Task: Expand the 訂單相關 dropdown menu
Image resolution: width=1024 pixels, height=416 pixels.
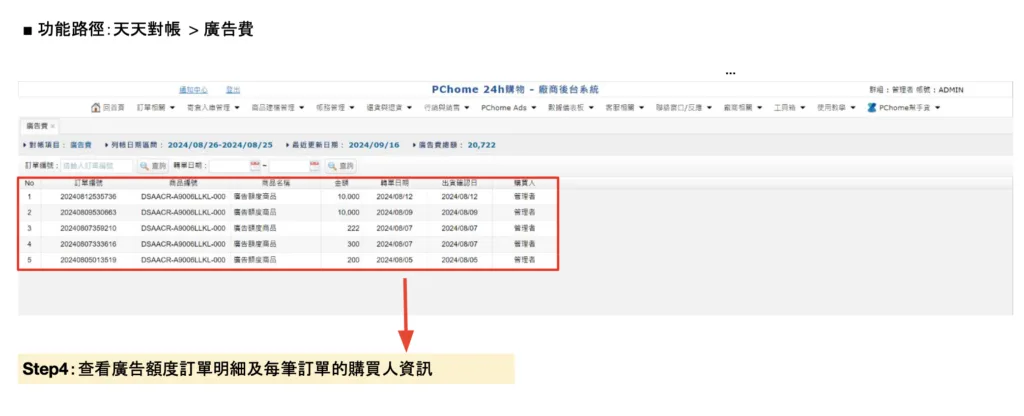Action: tap(154, 107)
